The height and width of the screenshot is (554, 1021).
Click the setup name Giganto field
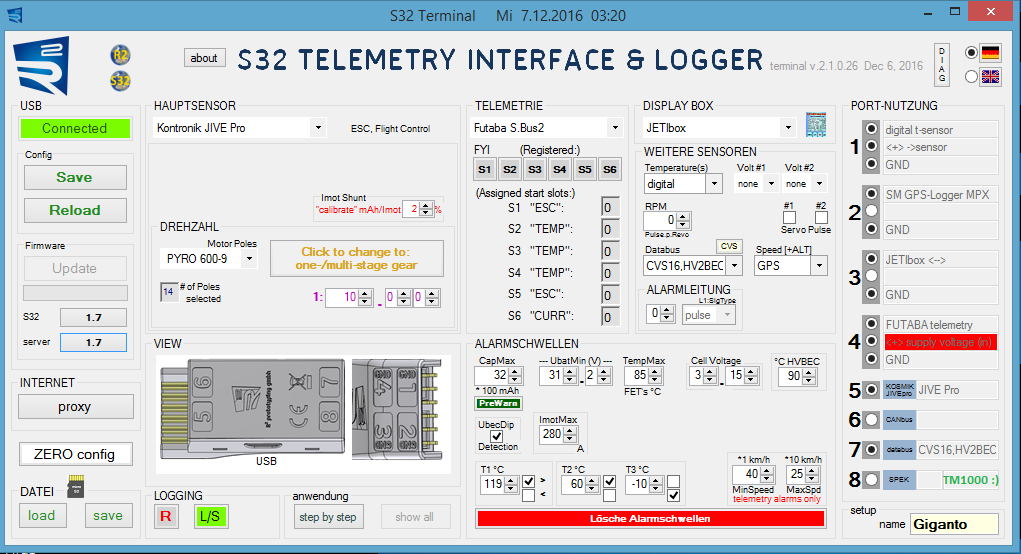tap(955, 524)
